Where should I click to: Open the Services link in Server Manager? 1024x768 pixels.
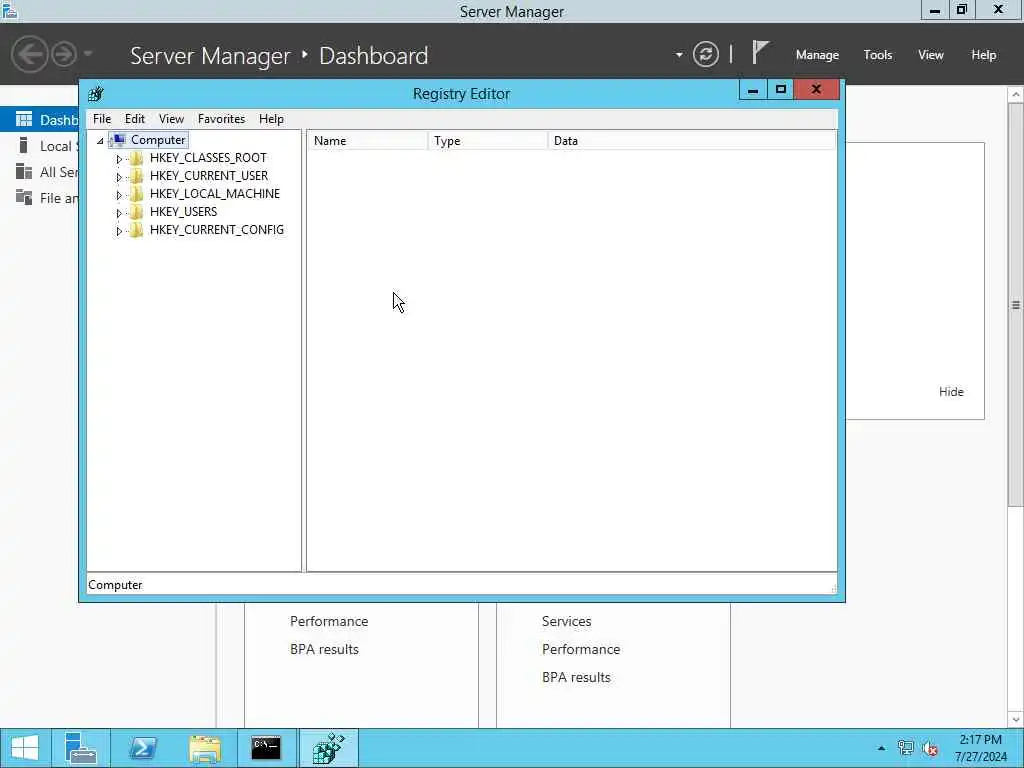point(566,621)
